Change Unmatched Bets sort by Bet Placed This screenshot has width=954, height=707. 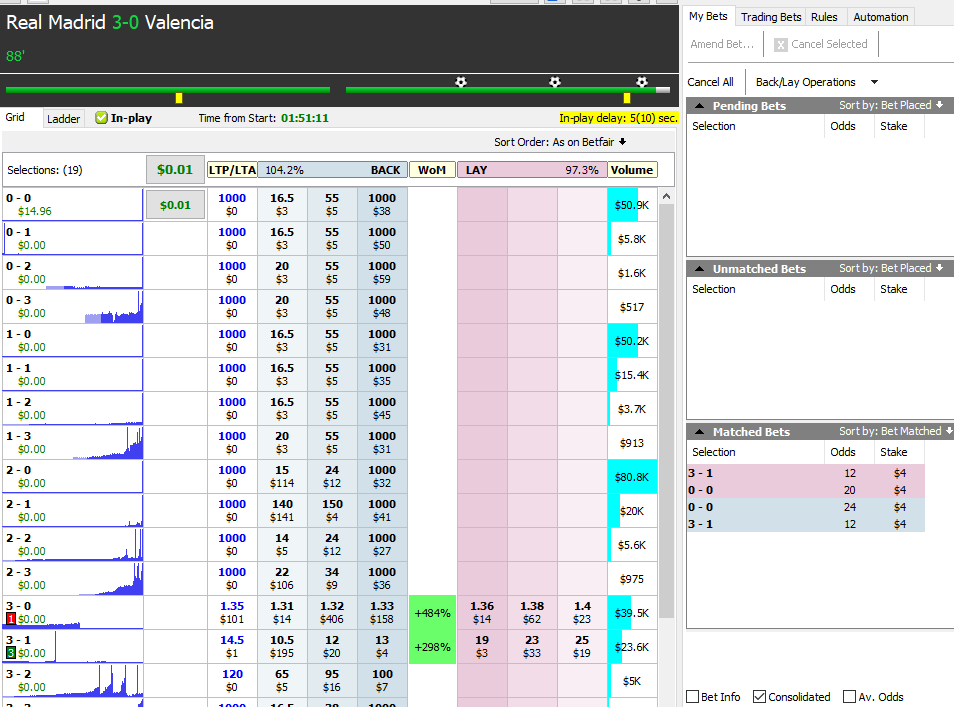point(891,268)
